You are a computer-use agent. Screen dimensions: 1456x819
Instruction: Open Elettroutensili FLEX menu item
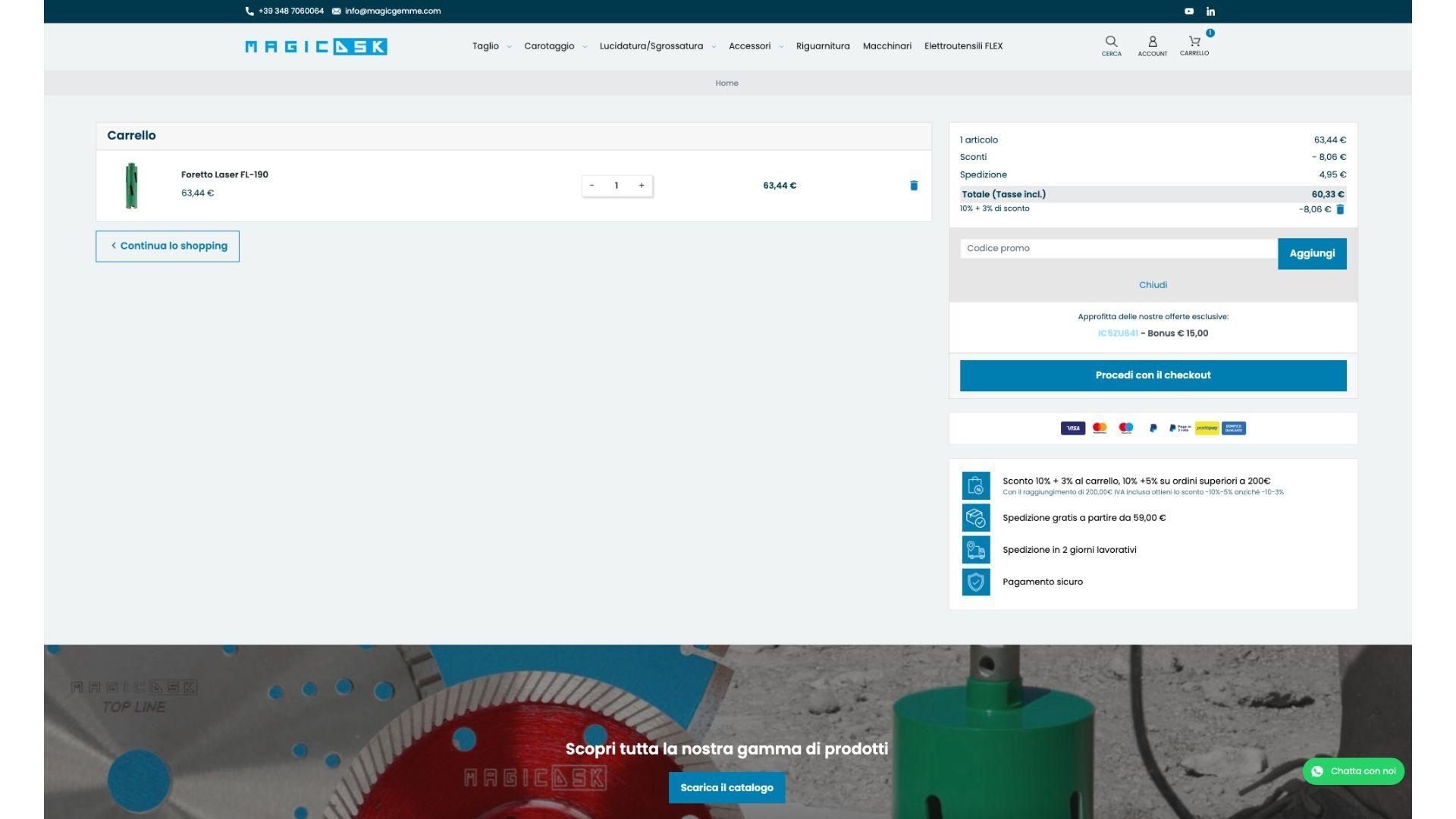tap(963, 46)
